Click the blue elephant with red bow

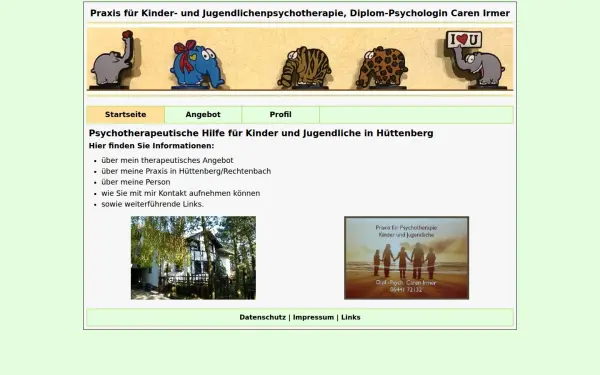(x=196, y=64)
